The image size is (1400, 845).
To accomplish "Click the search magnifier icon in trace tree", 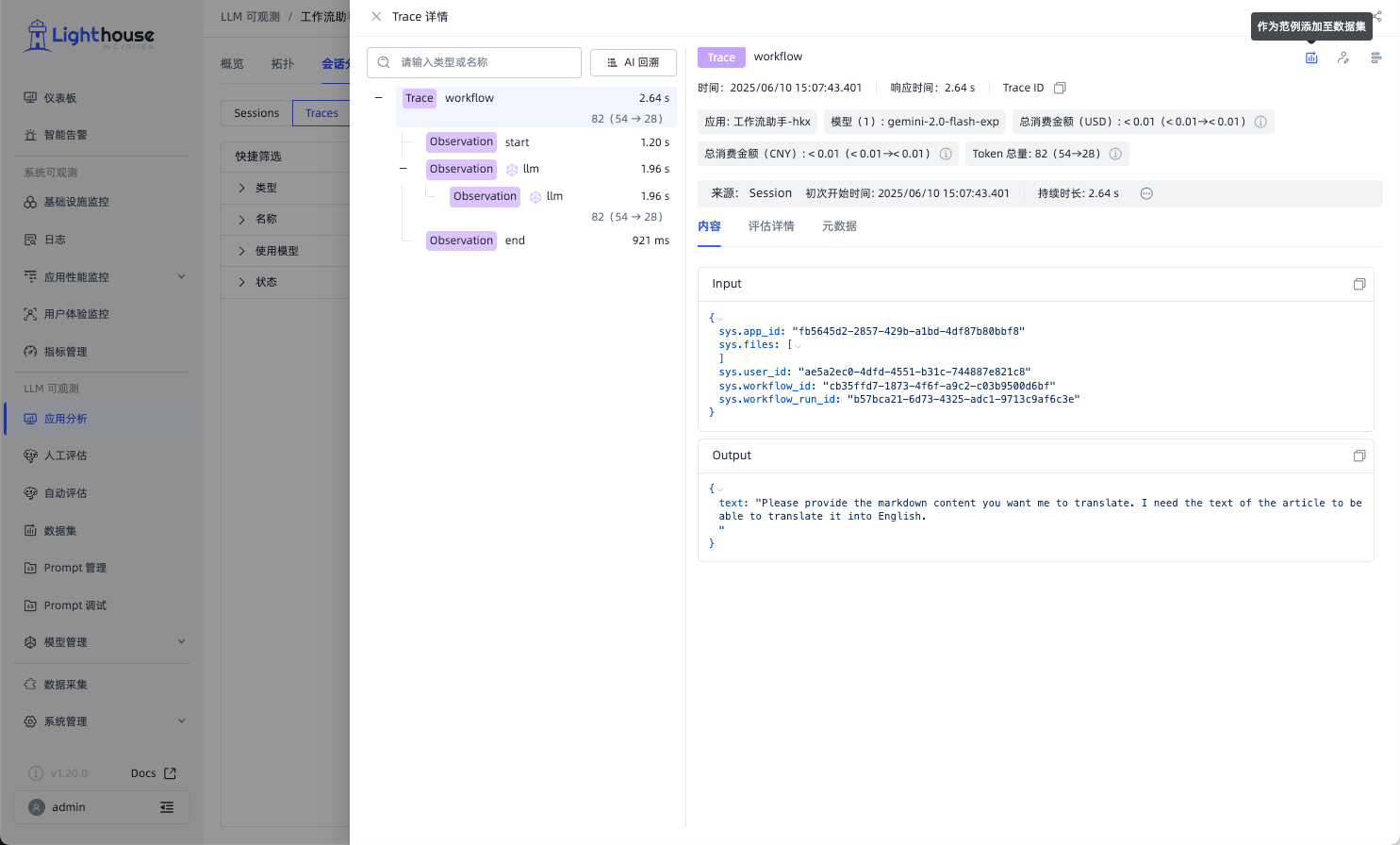I will [x=384, y=62].
